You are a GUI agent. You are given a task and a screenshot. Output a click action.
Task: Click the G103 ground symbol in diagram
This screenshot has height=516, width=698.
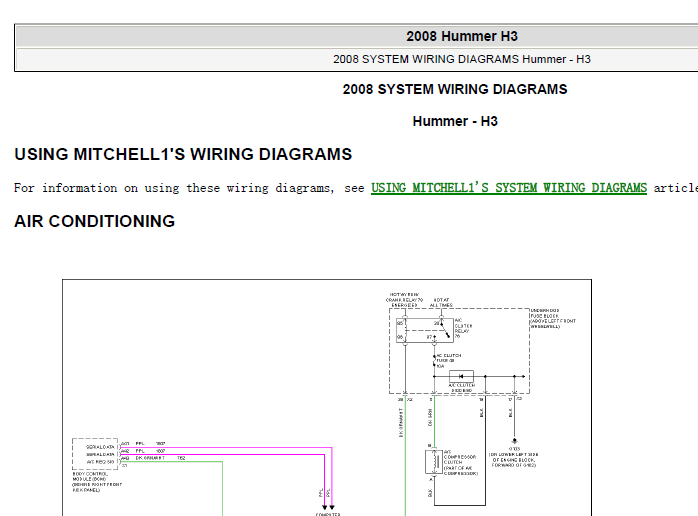[x=515, y=442]
